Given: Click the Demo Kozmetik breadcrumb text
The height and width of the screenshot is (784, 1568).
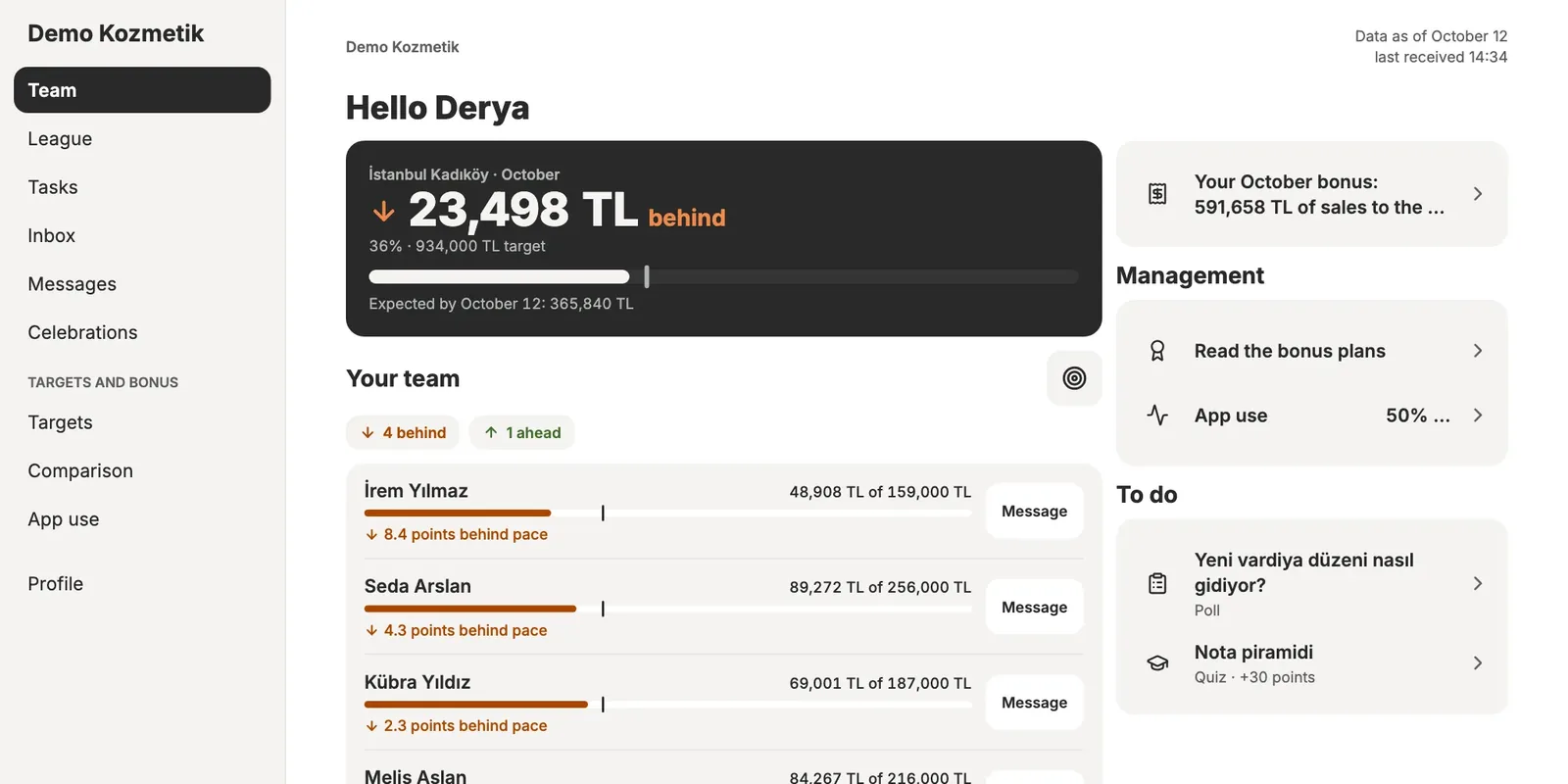Looking at the screenshot, I should [x=402, y=47].
